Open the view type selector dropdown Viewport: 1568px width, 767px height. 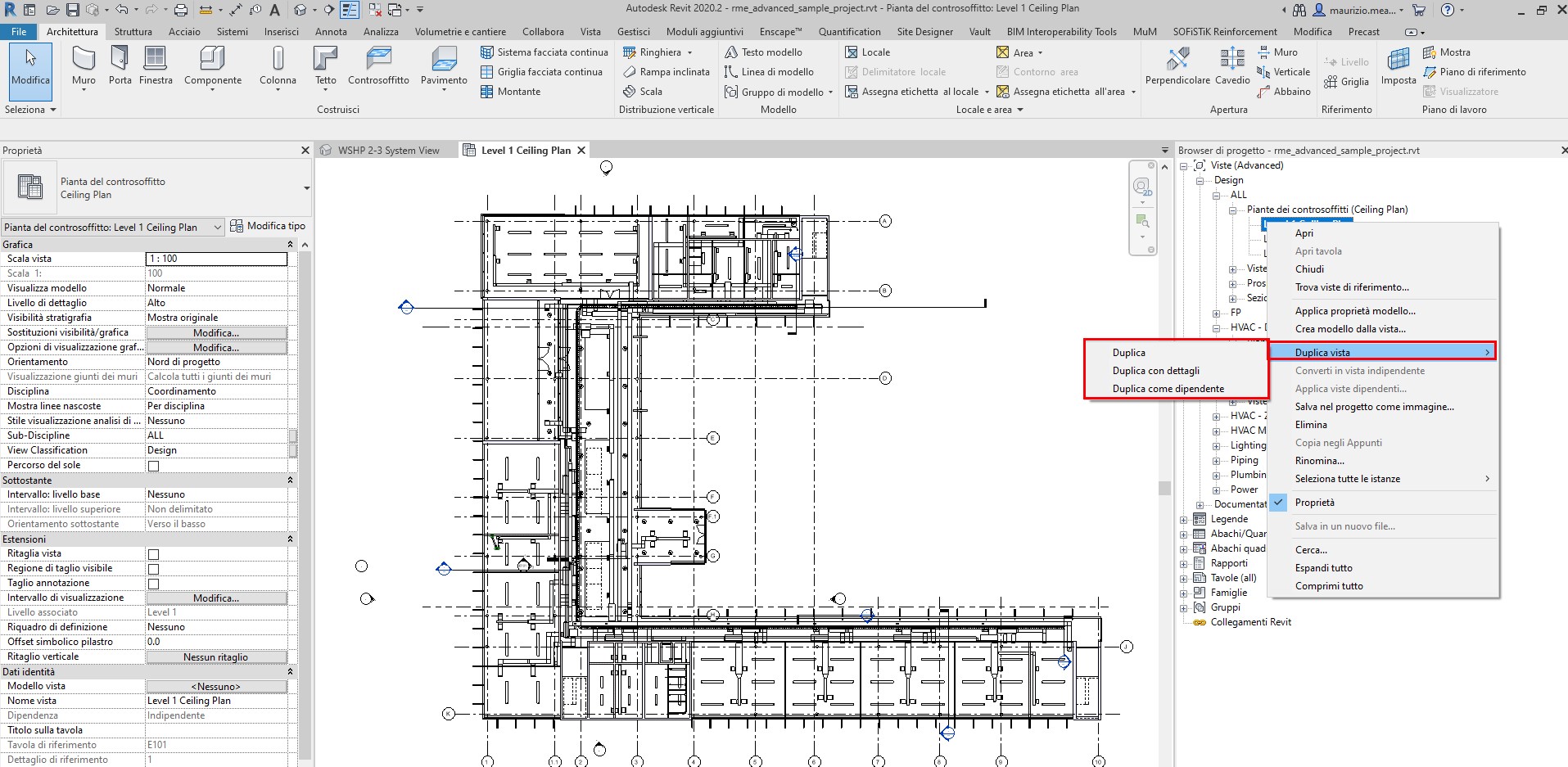click(215, 227)
